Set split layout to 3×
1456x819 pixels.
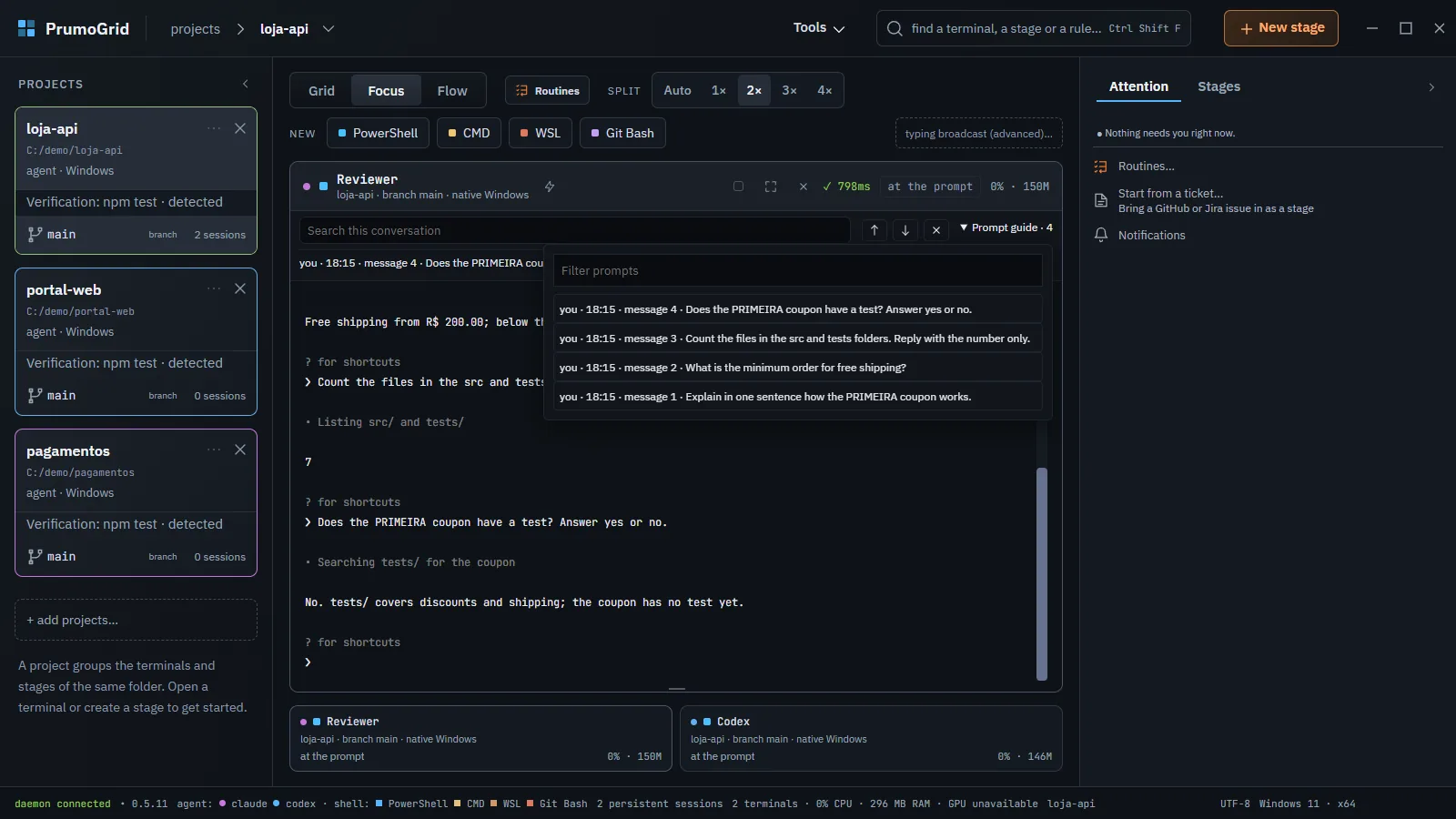click(789, 90)
